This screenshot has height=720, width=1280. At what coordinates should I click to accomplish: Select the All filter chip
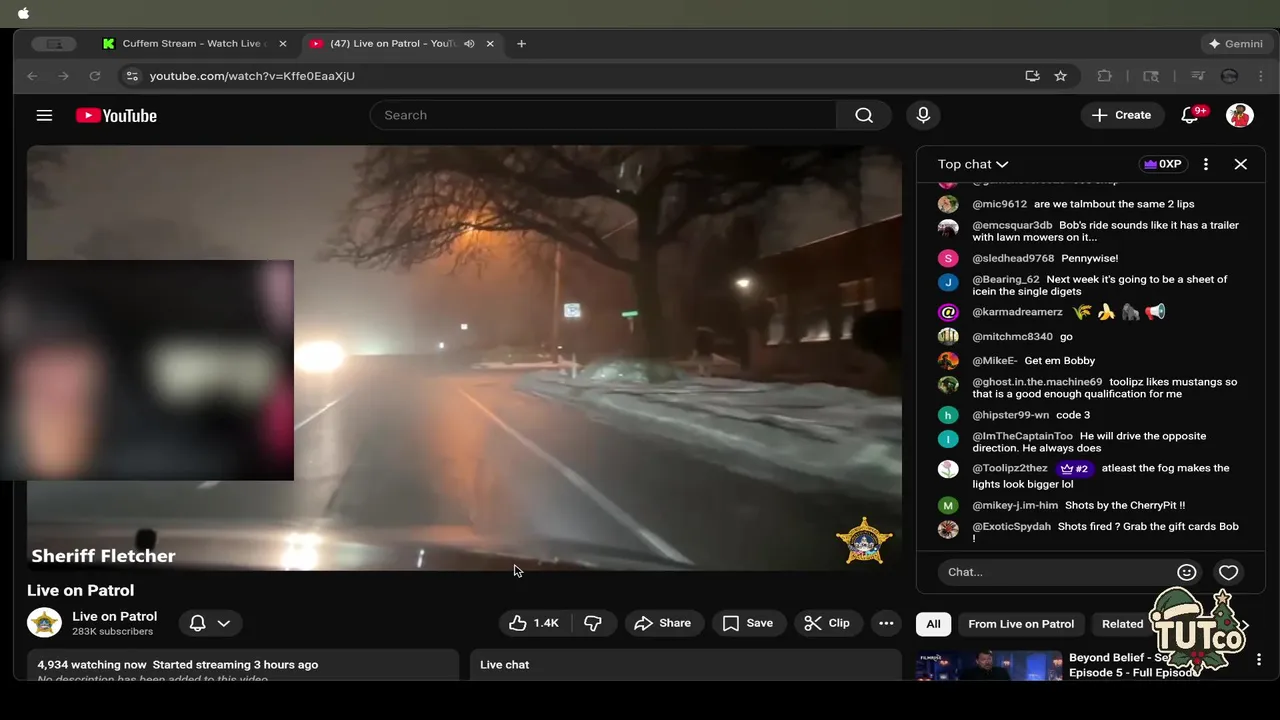[933, 624]
